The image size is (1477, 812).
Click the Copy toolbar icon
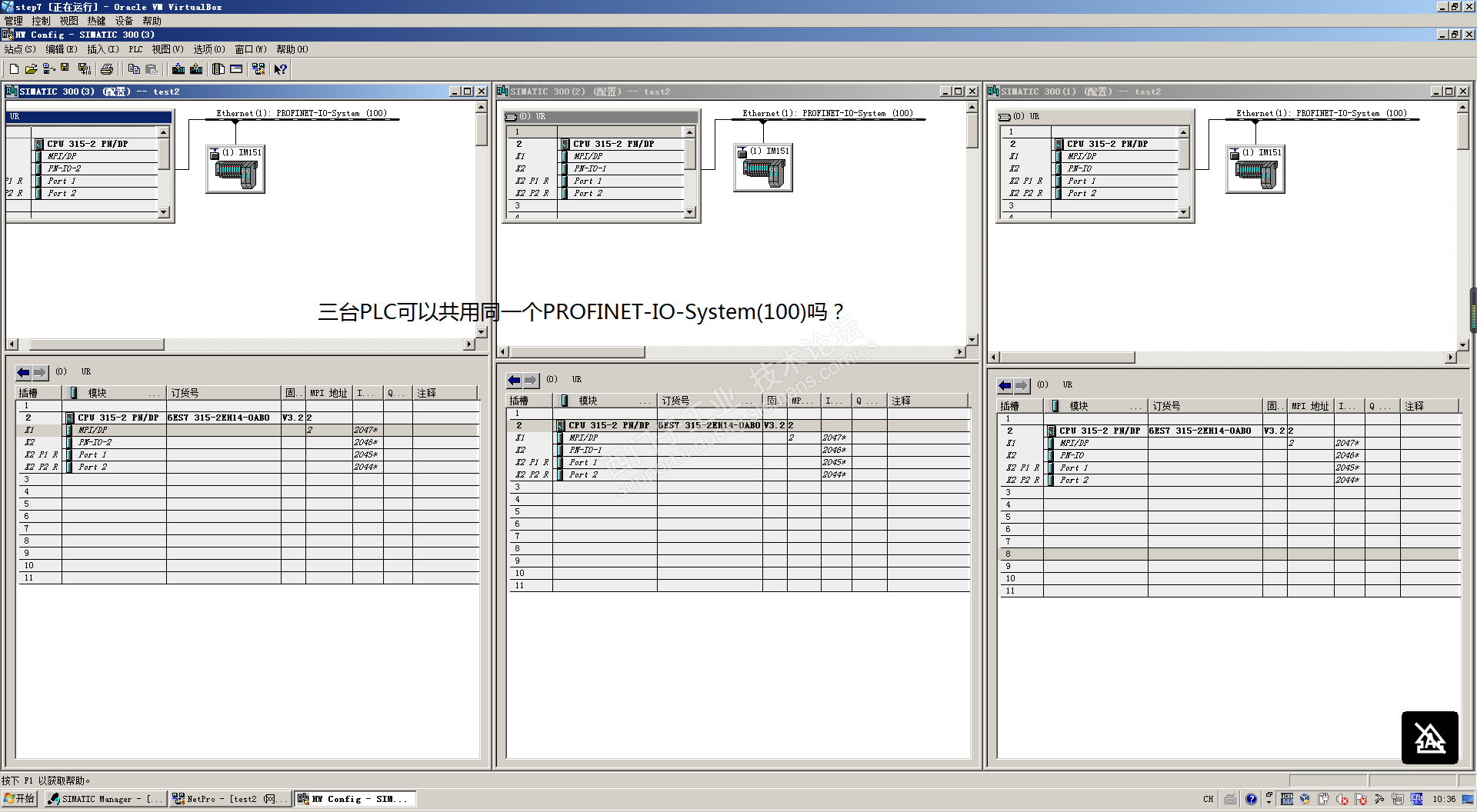click(x=134, y=69)
